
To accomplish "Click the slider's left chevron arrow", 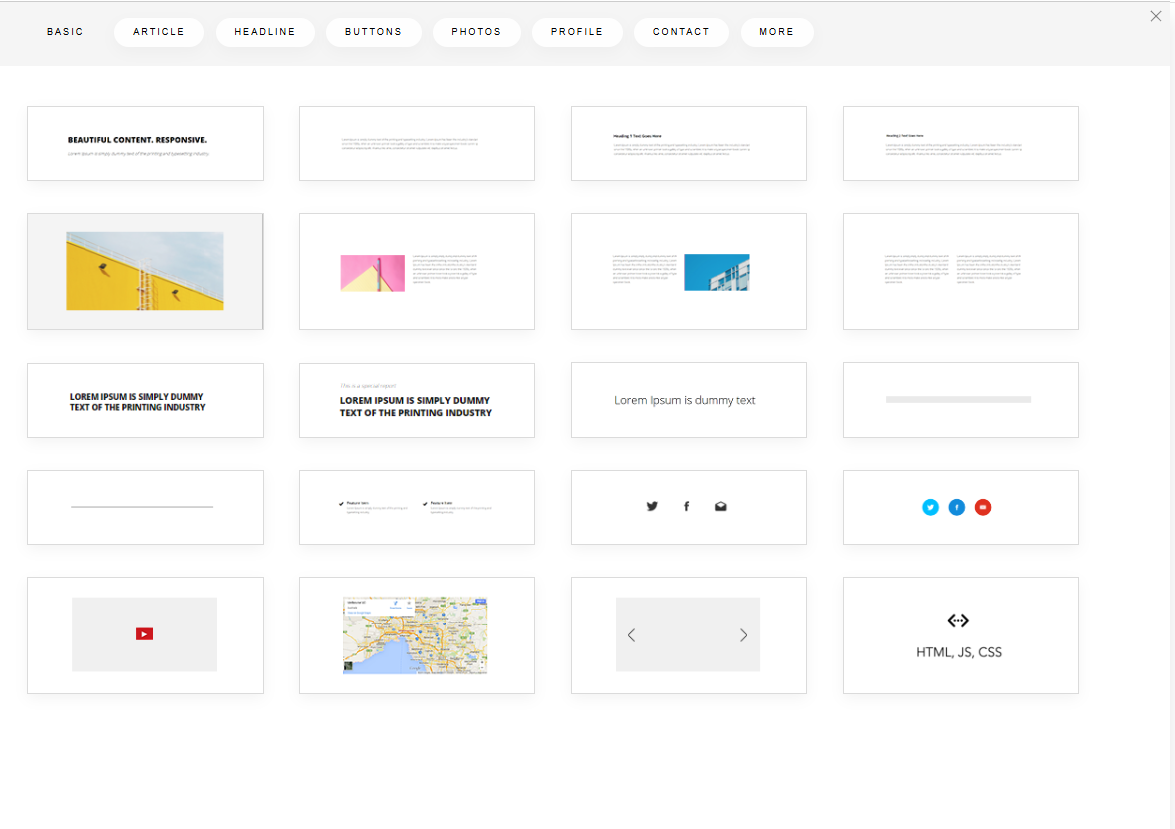I will (x=631, y=635).
